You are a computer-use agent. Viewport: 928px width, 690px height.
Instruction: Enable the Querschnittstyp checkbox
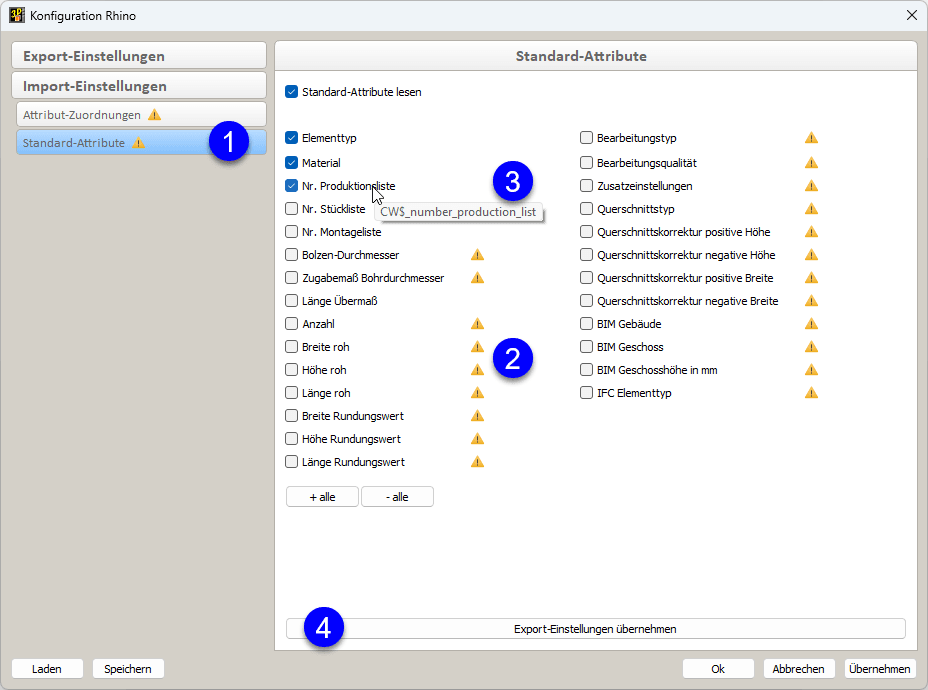click(x=587, y=209)
